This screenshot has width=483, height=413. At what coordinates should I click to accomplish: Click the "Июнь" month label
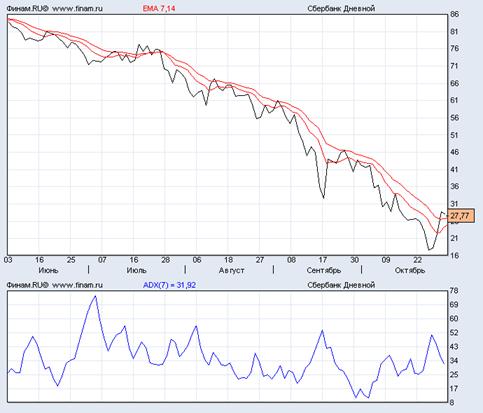[x=48, y=270]
